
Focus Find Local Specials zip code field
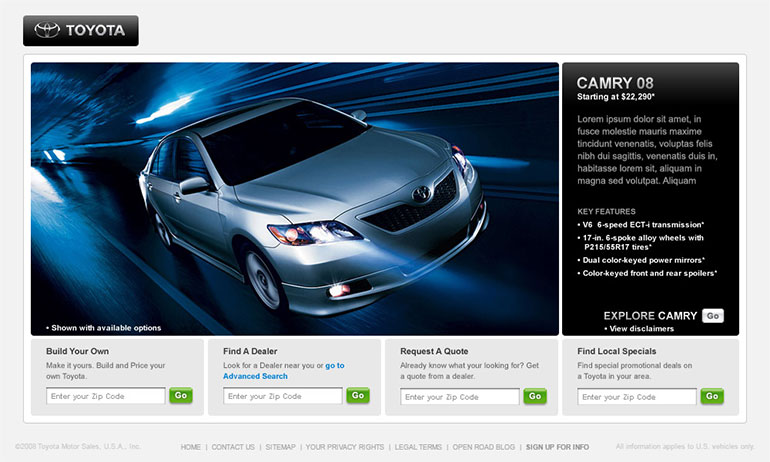point(636,397)
